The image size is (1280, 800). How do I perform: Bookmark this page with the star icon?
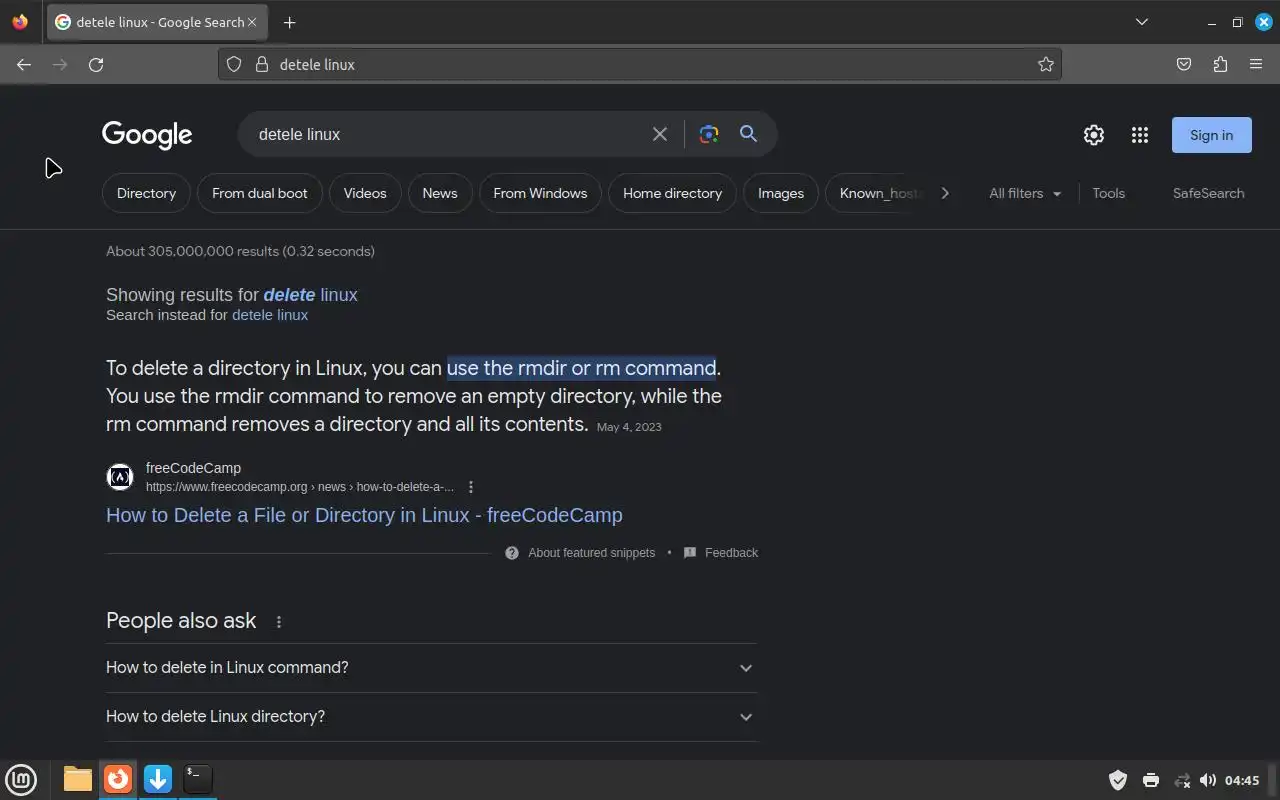click(1046, 64)
